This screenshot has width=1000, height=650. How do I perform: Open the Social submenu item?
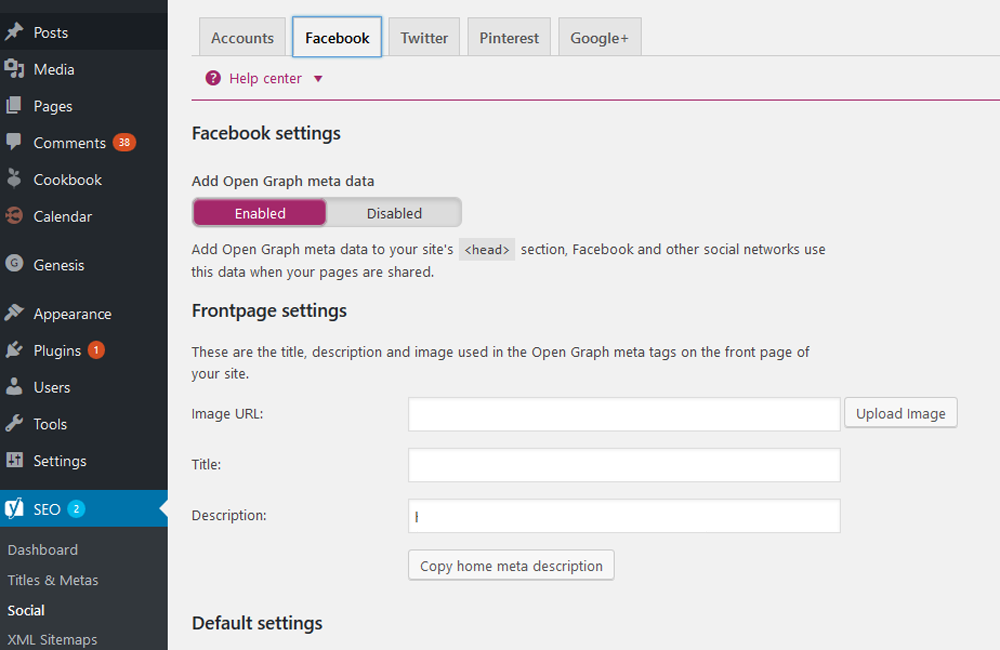coord(26,610)
